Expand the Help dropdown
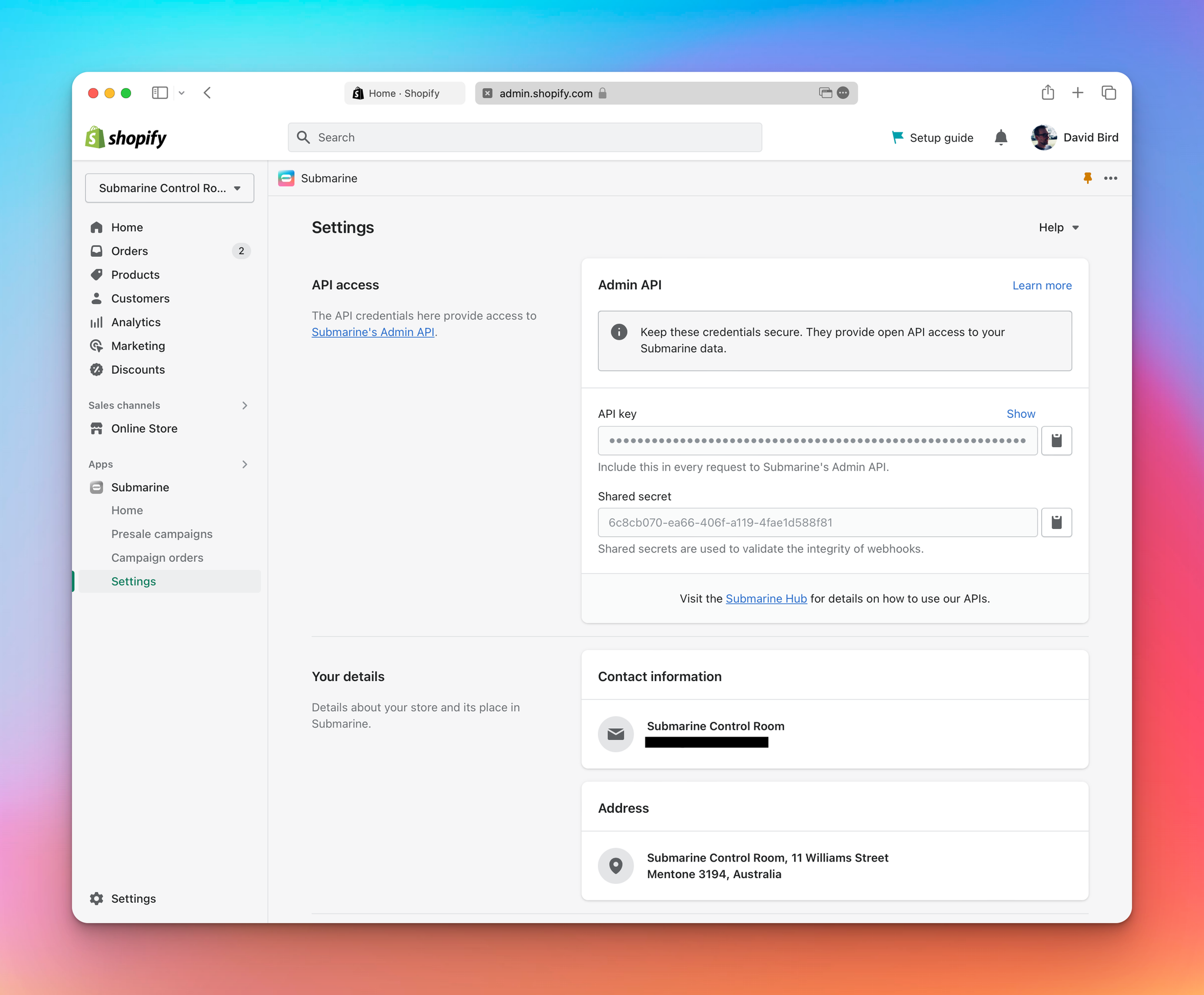The height and width of the screenshot is (995, 1204). (1059, 227)
